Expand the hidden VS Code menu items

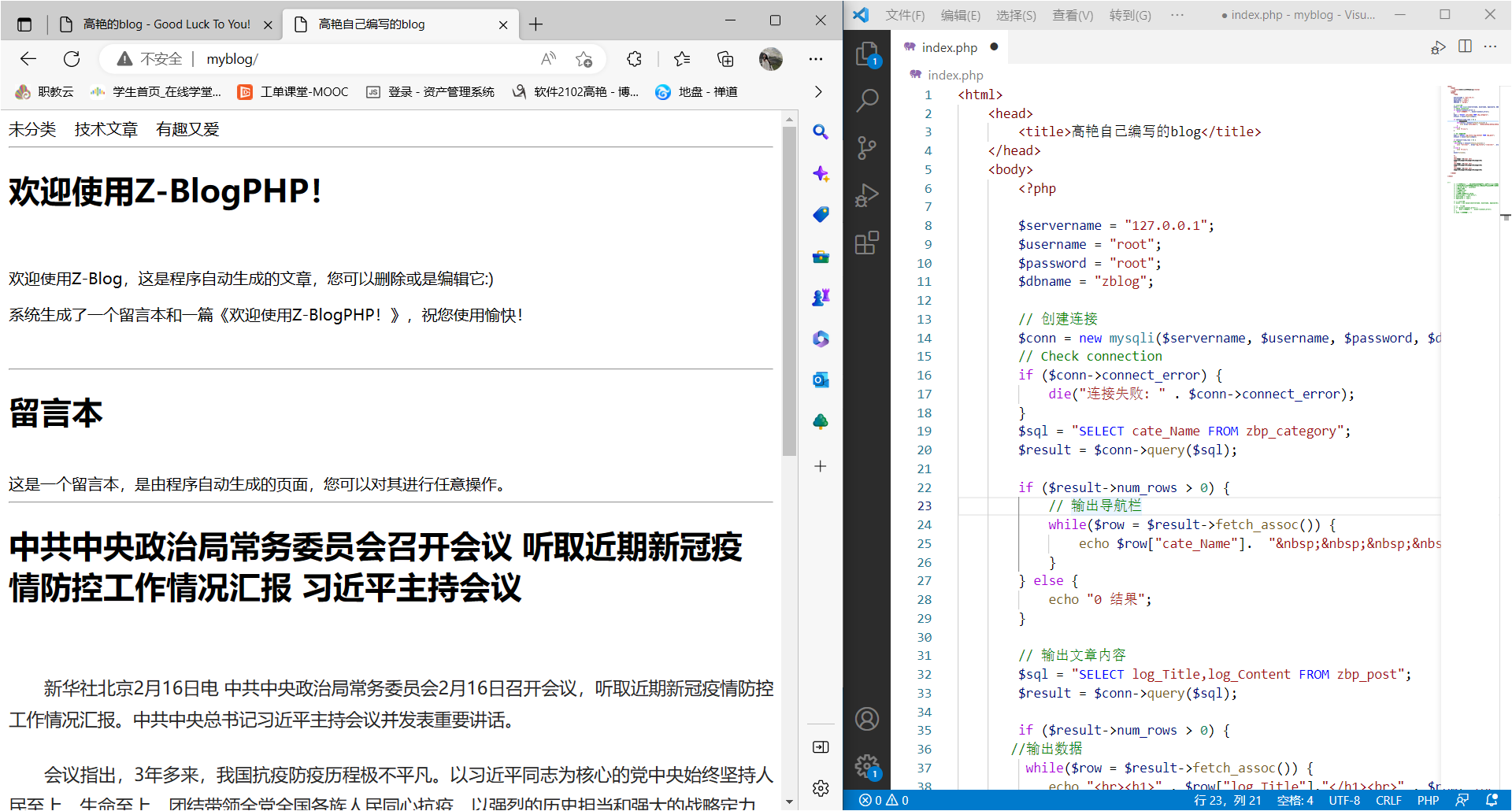(x=1177, y=15)
